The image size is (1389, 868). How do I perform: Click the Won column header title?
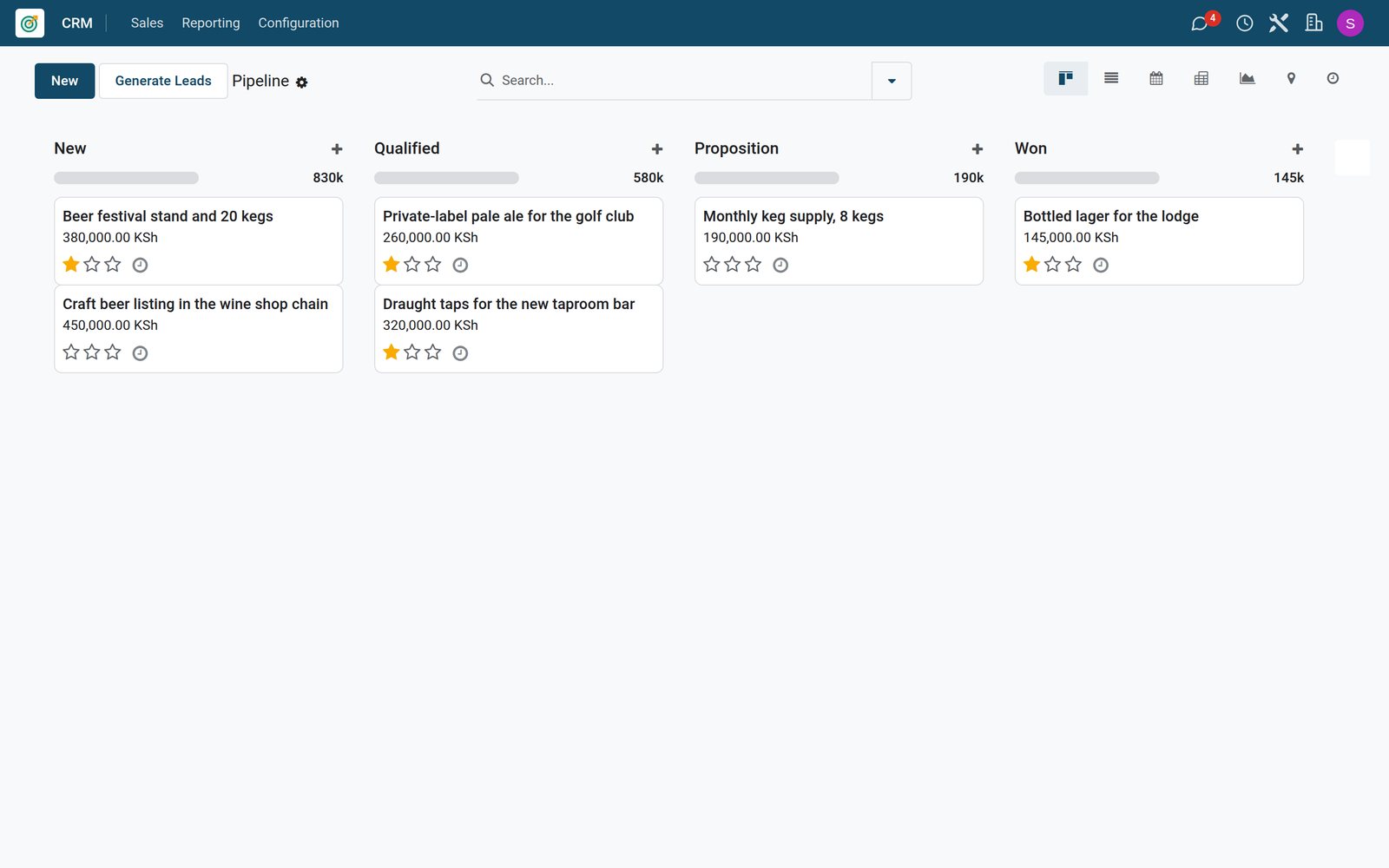1031,148
